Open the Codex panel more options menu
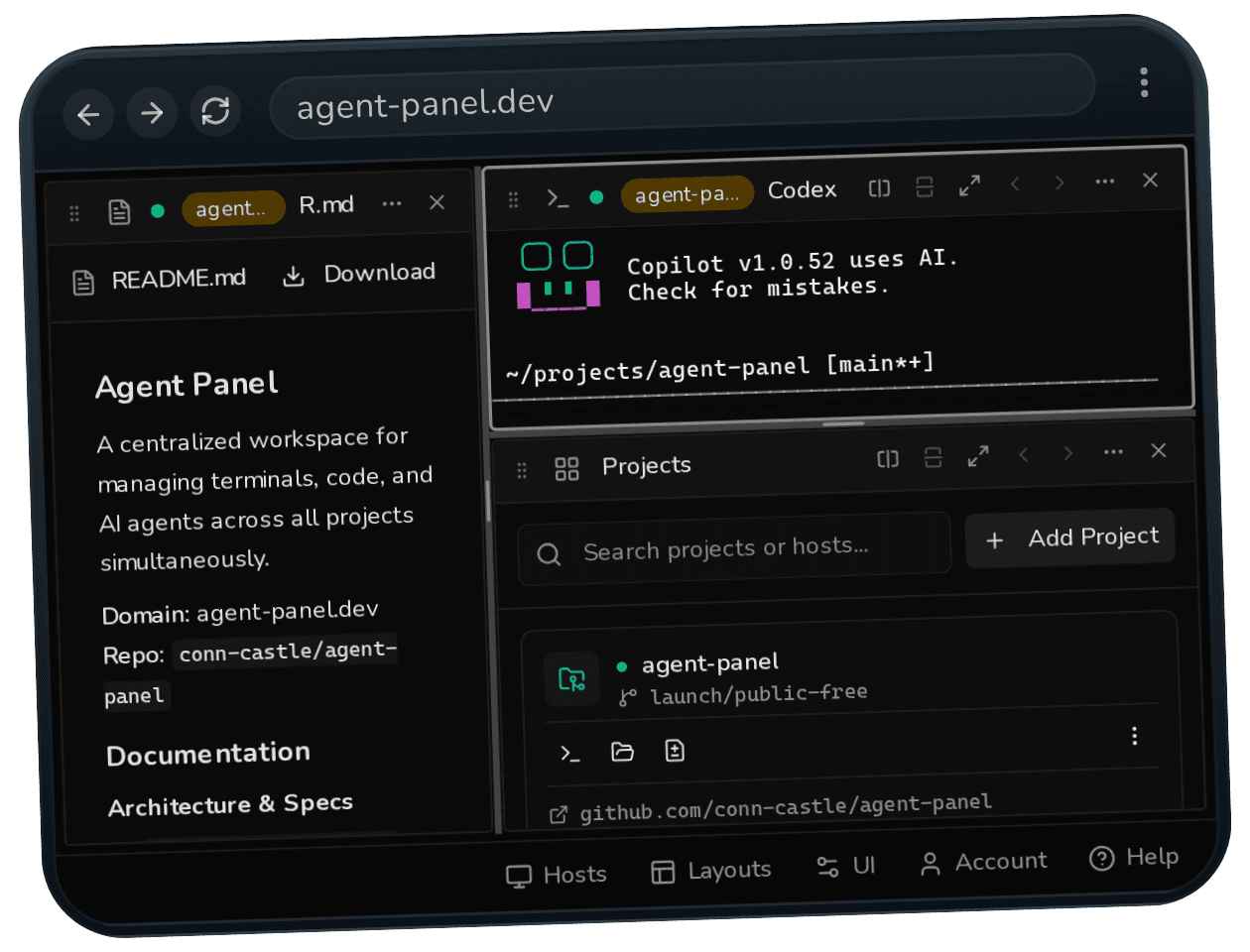Image resolution: width=1250 pixels, height=952 pixels. tap(1105, 181)
